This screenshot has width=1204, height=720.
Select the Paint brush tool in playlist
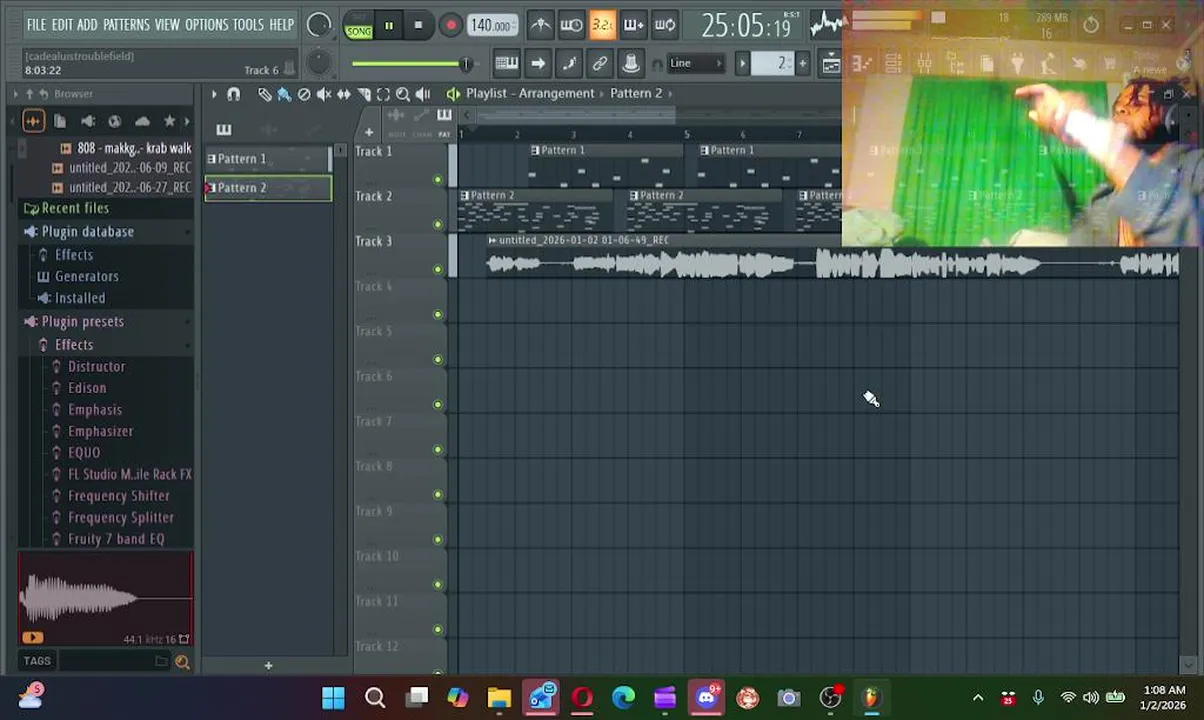tap(284, 94)
